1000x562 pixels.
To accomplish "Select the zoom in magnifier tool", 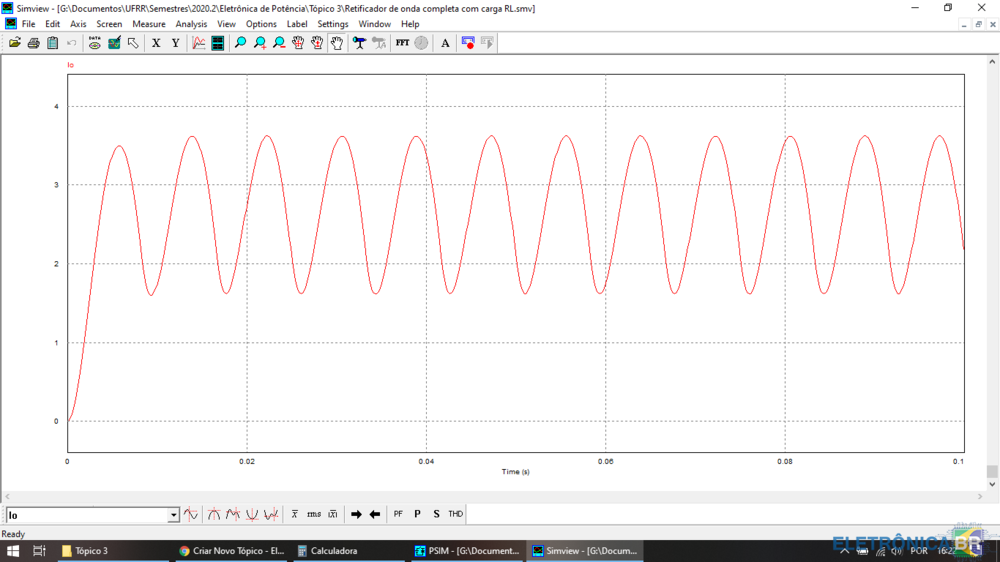I will tap(260, 43).
